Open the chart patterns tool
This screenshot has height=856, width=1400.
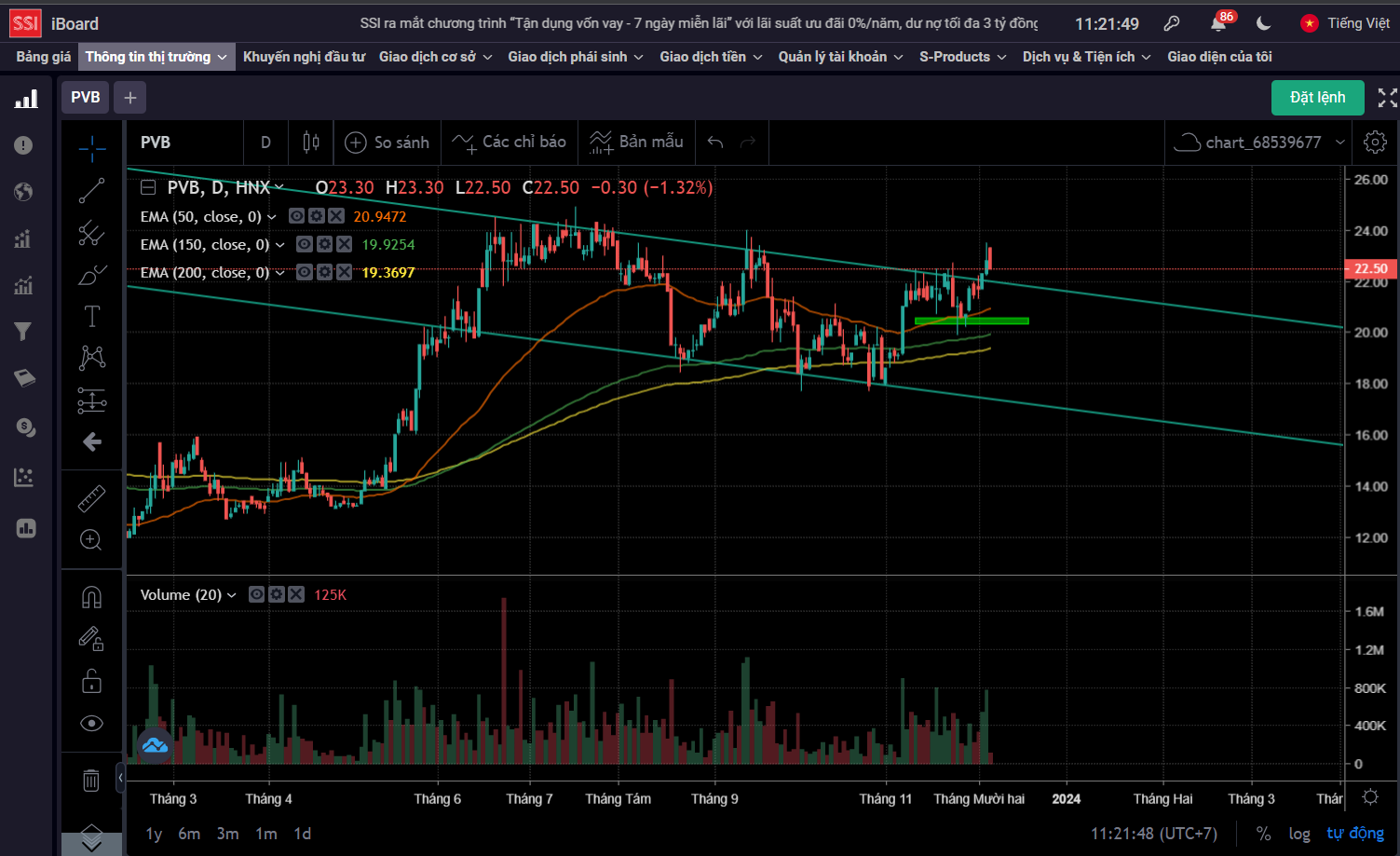tap(91, 358)
